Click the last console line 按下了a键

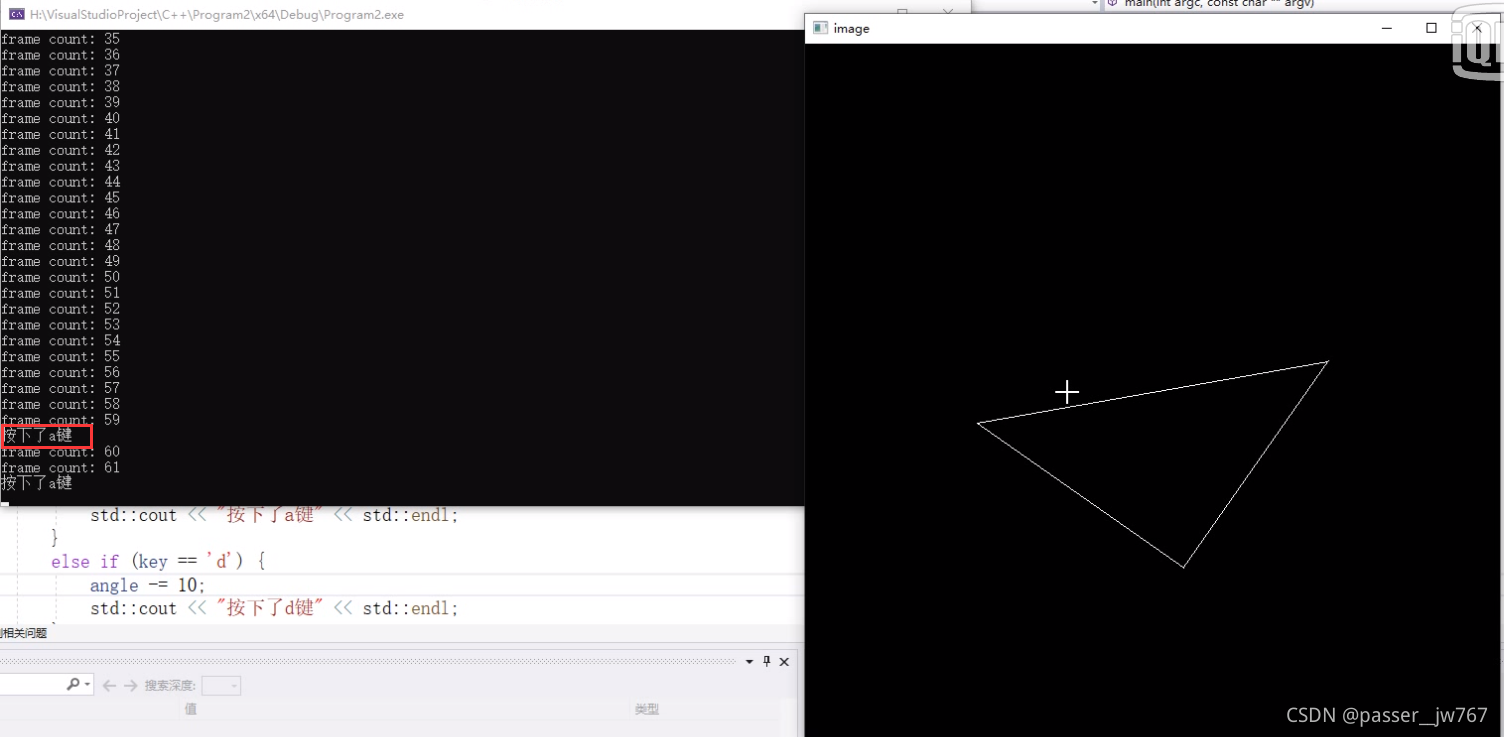[x=37, y=483]
